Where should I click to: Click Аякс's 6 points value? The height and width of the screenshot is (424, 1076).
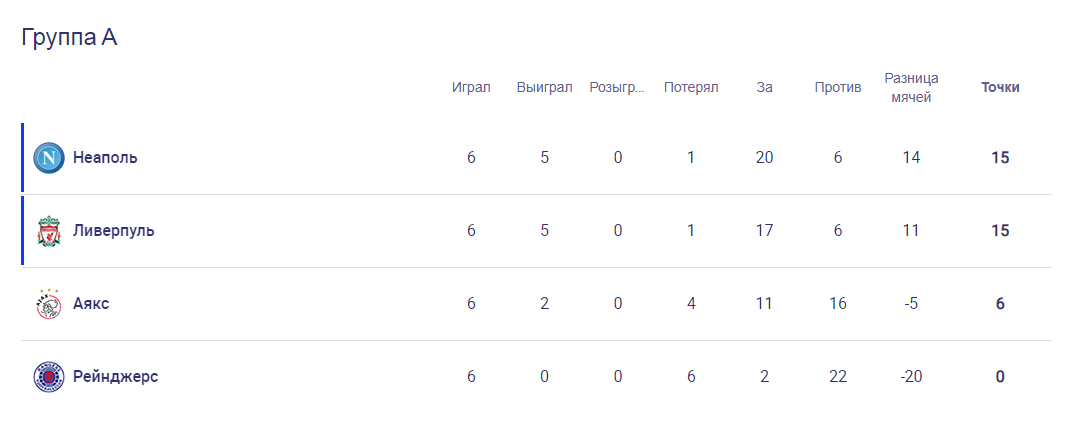click(1000, 304)
